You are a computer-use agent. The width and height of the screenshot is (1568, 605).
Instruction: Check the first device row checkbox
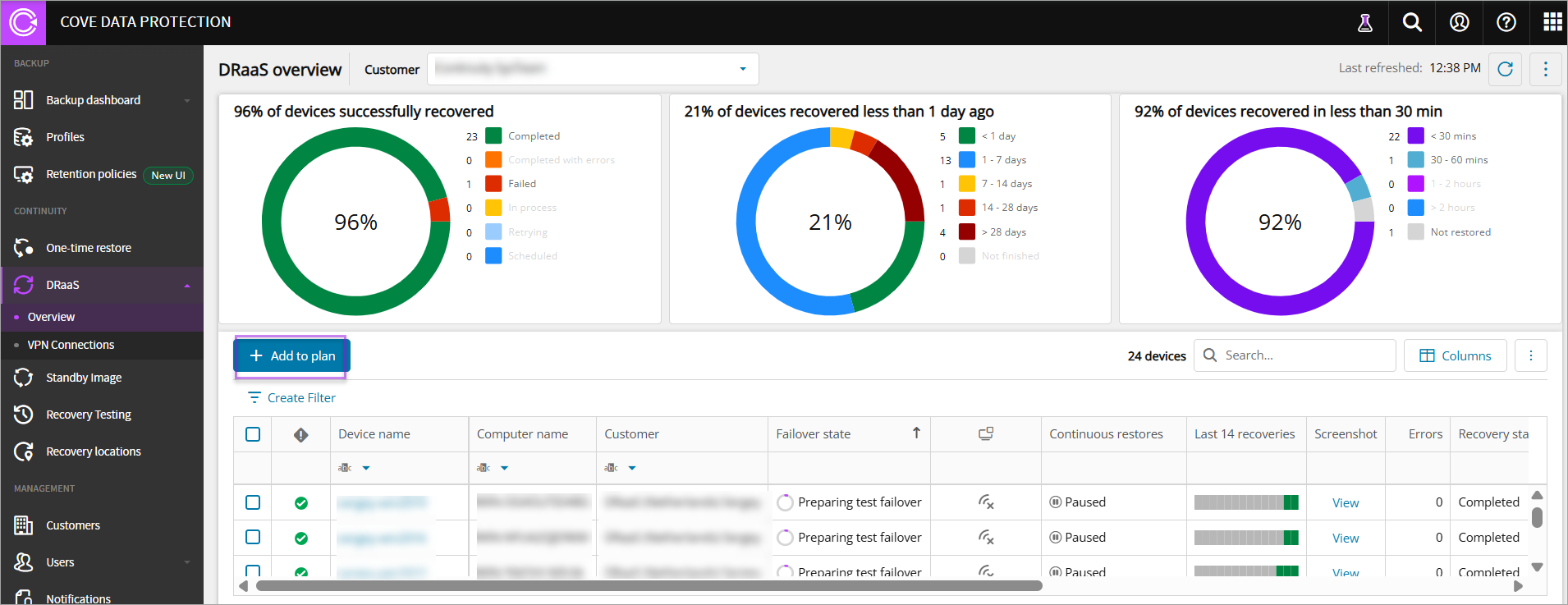coord(253,502)
